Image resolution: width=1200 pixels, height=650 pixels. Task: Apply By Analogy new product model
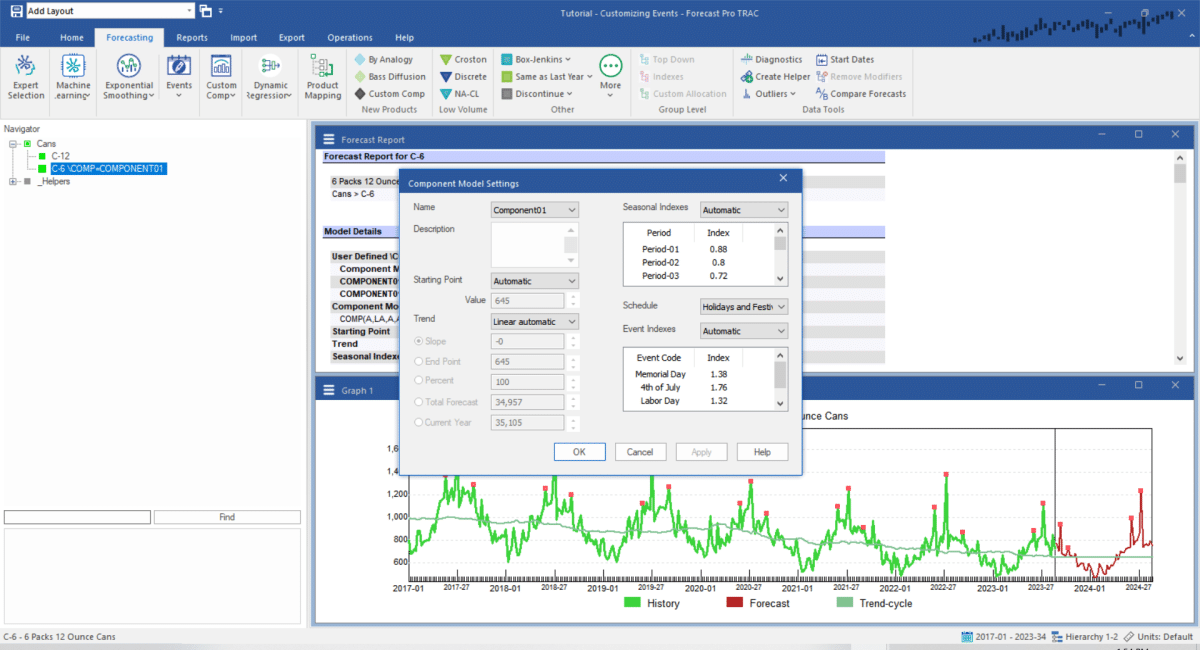(x=384, y=59)
